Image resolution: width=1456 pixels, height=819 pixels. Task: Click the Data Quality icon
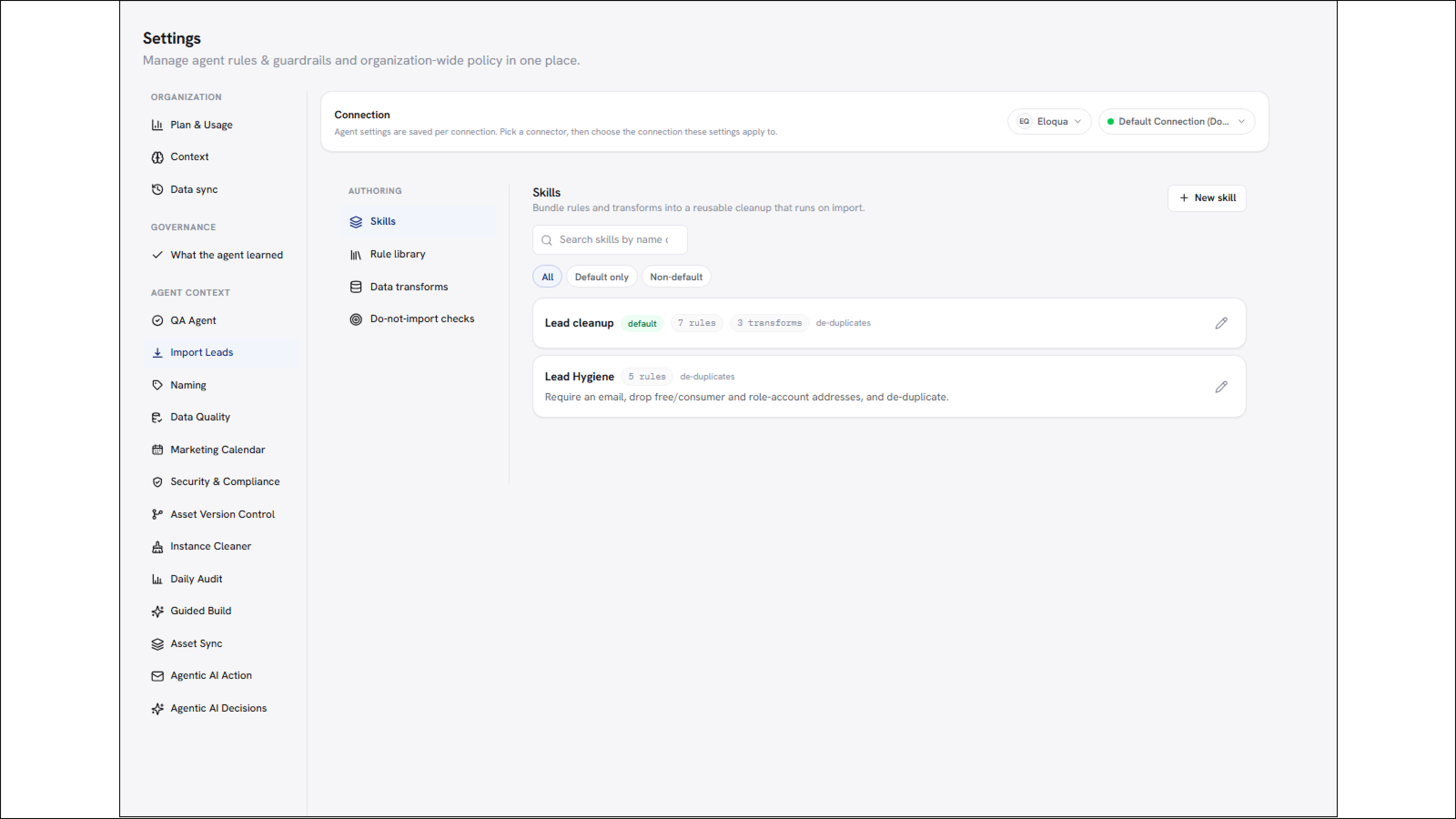[x=157, y=417]
